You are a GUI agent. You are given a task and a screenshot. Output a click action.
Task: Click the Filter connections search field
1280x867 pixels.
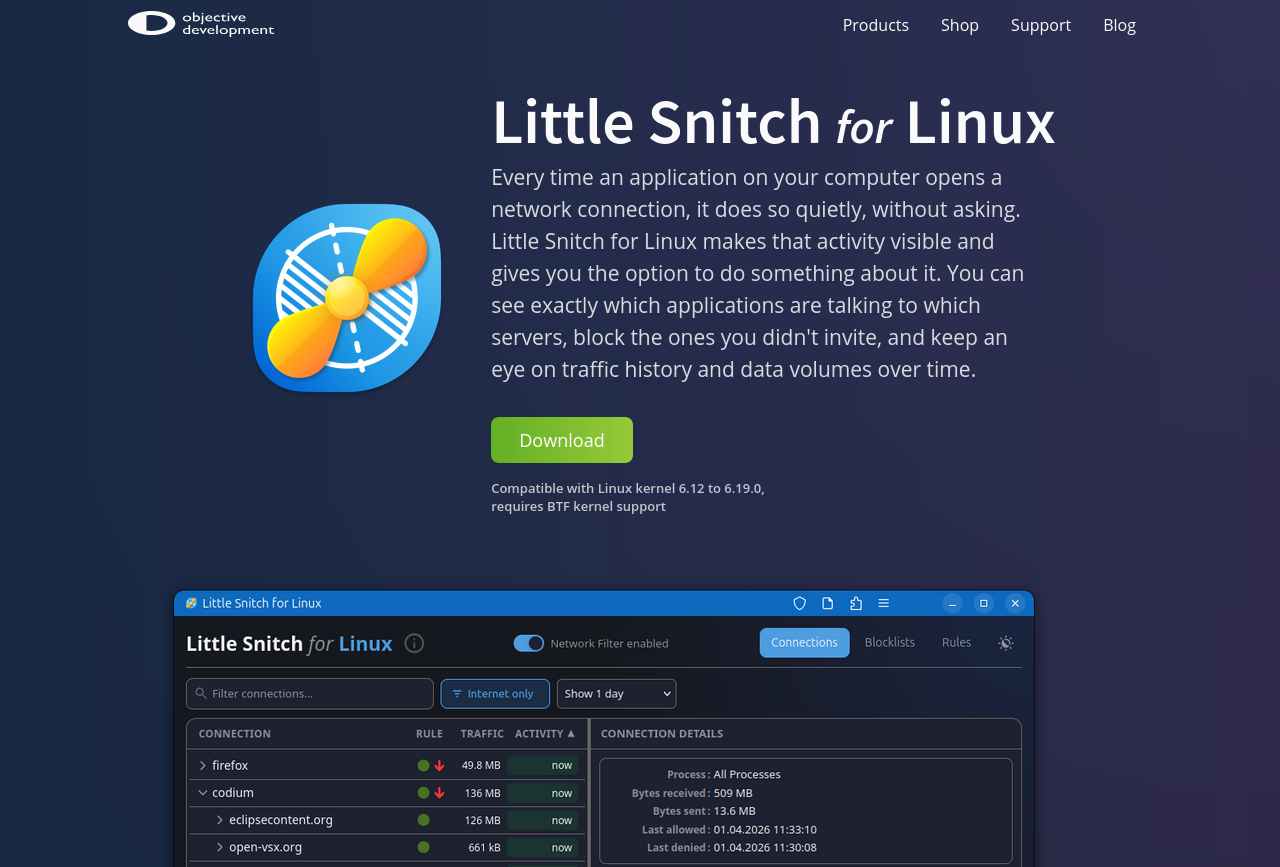(x=310, y=694)
